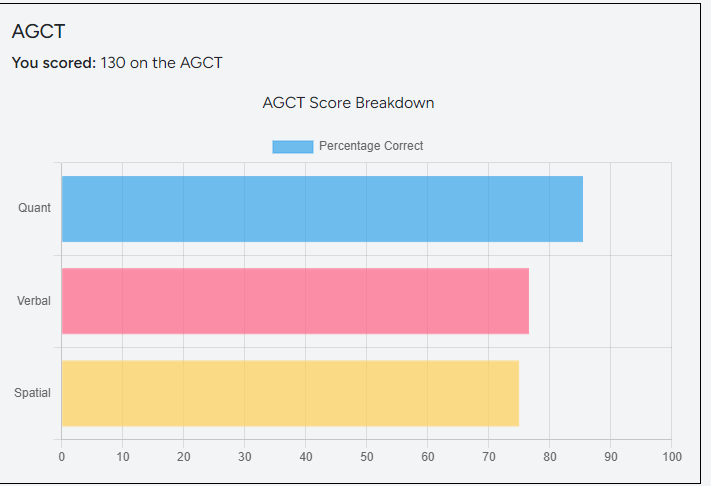Image resolution: width=711 pixels, height=486 pixels.
Task: Click the 100 tick label on x-axis
Action: tap(672, 457)
